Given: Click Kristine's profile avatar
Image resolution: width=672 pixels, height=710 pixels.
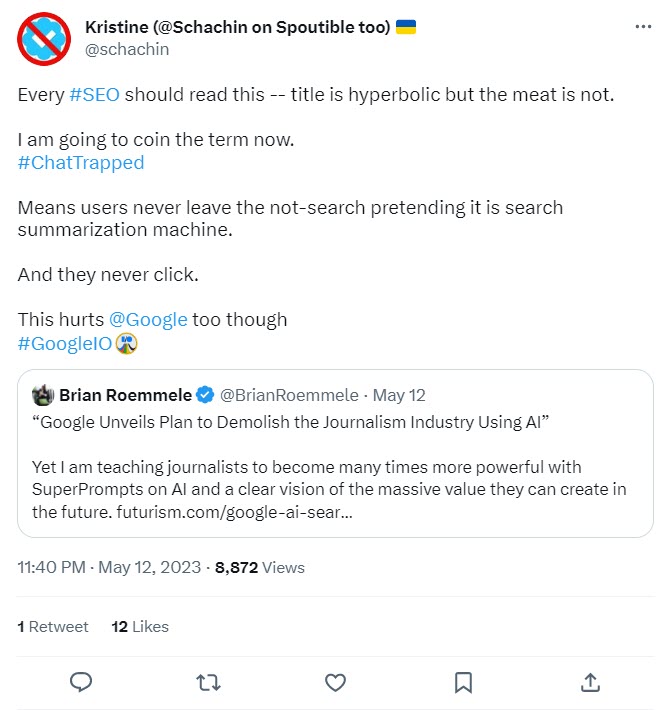Looking at the screenshot, I should click(x=44, y=37).
